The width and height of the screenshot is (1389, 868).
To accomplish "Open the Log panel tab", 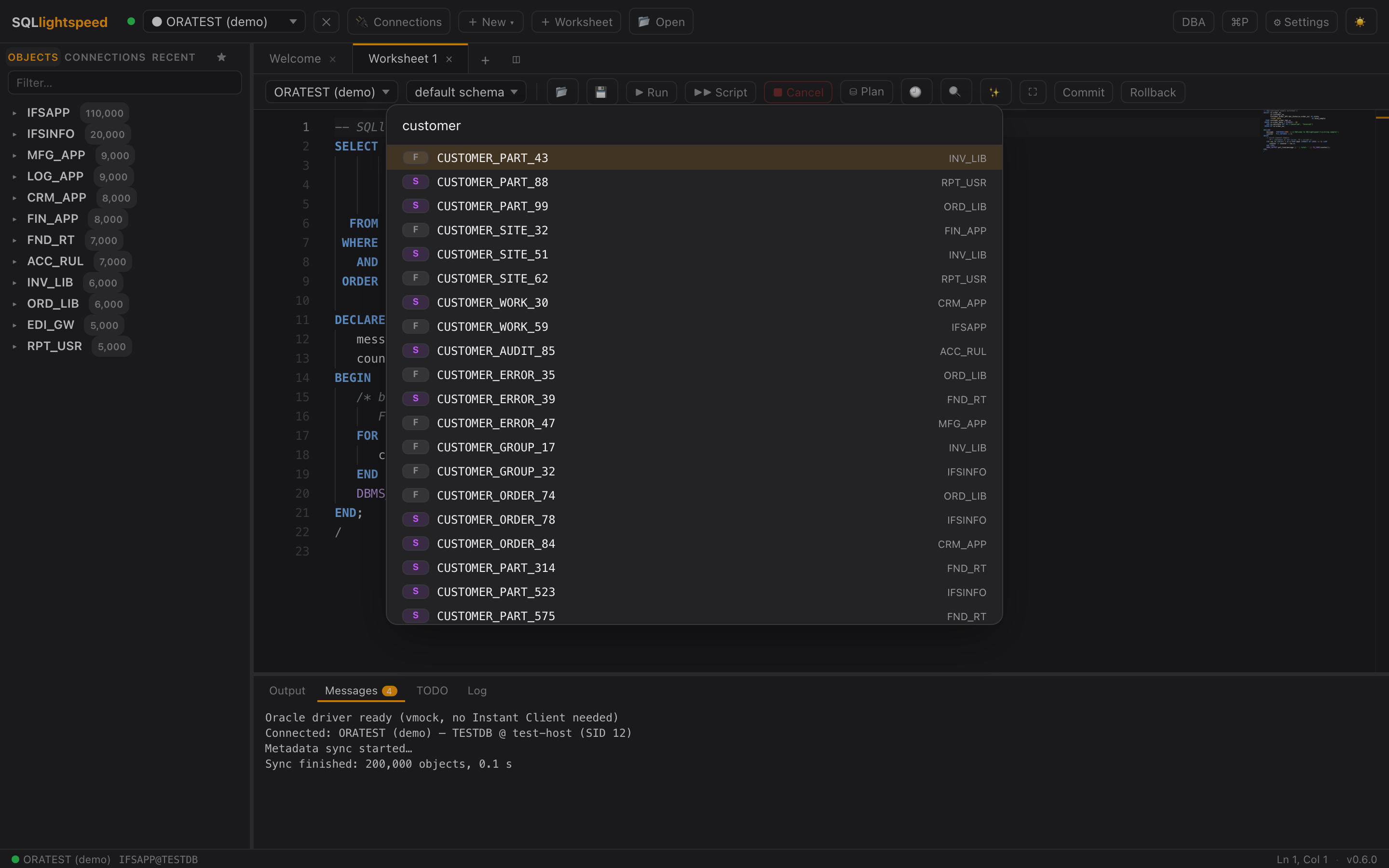I will (x=477, y=691).
